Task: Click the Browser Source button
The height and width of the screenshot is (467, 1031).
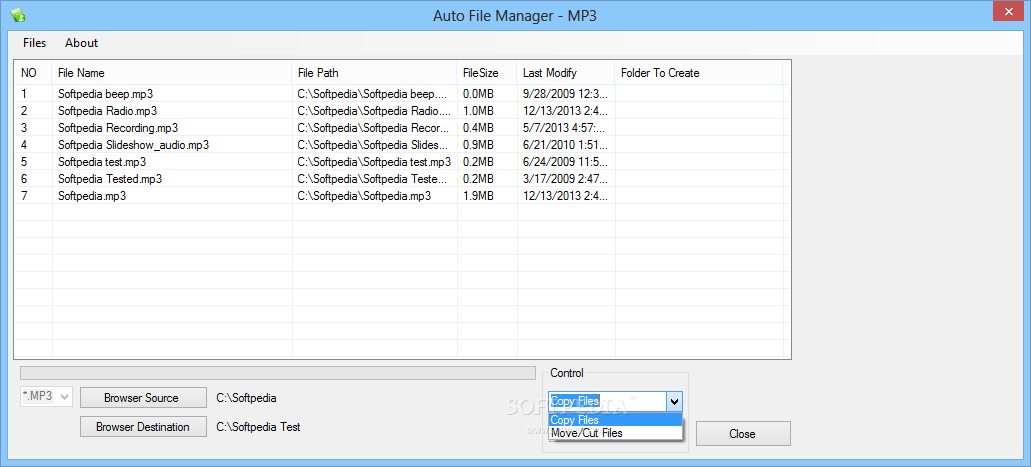Action: pos(141,398)
